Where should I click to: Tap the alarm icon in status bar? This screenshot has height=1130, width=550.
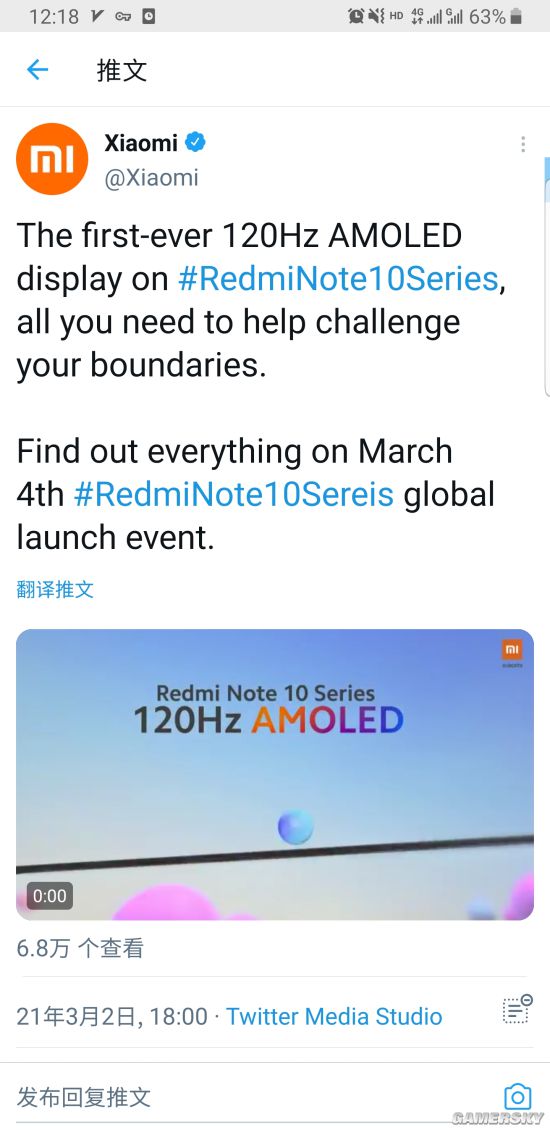[x=355, y=17]
